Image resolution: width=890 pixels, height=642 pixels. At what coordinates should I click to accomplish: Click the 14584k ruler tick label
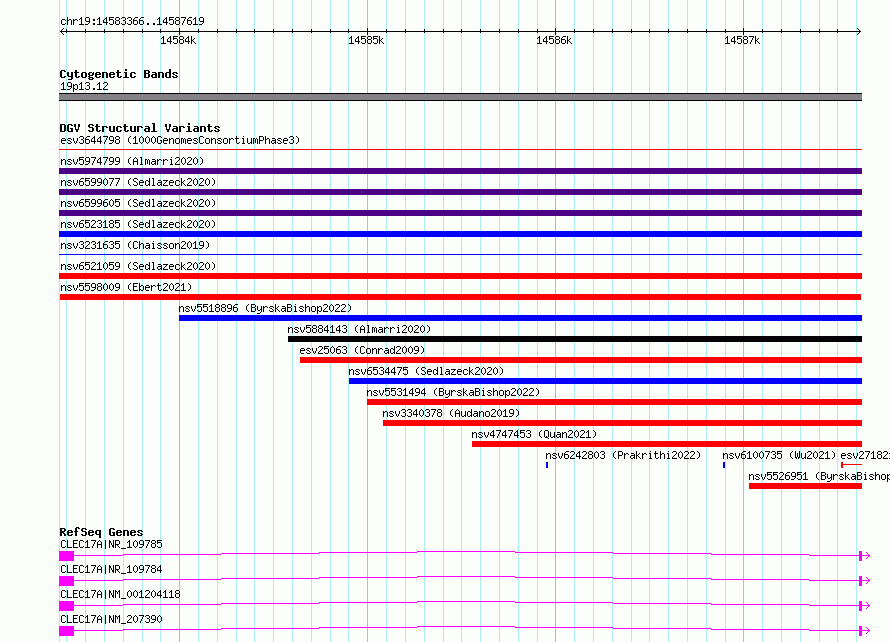pos(178,40)
